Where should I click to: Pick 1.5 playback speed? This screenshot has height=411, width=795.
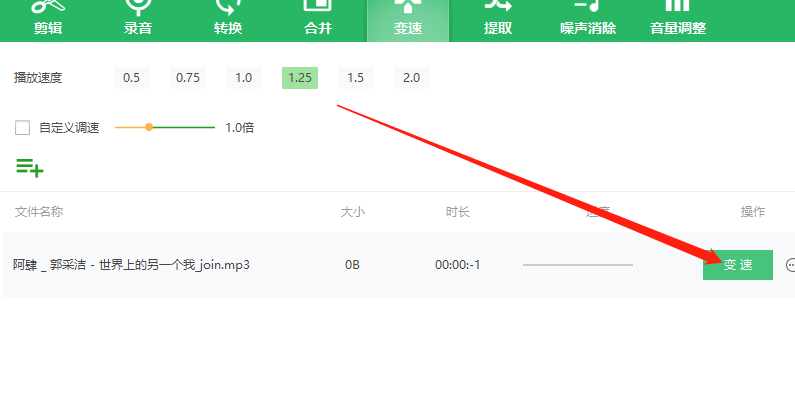click(356, 78)
